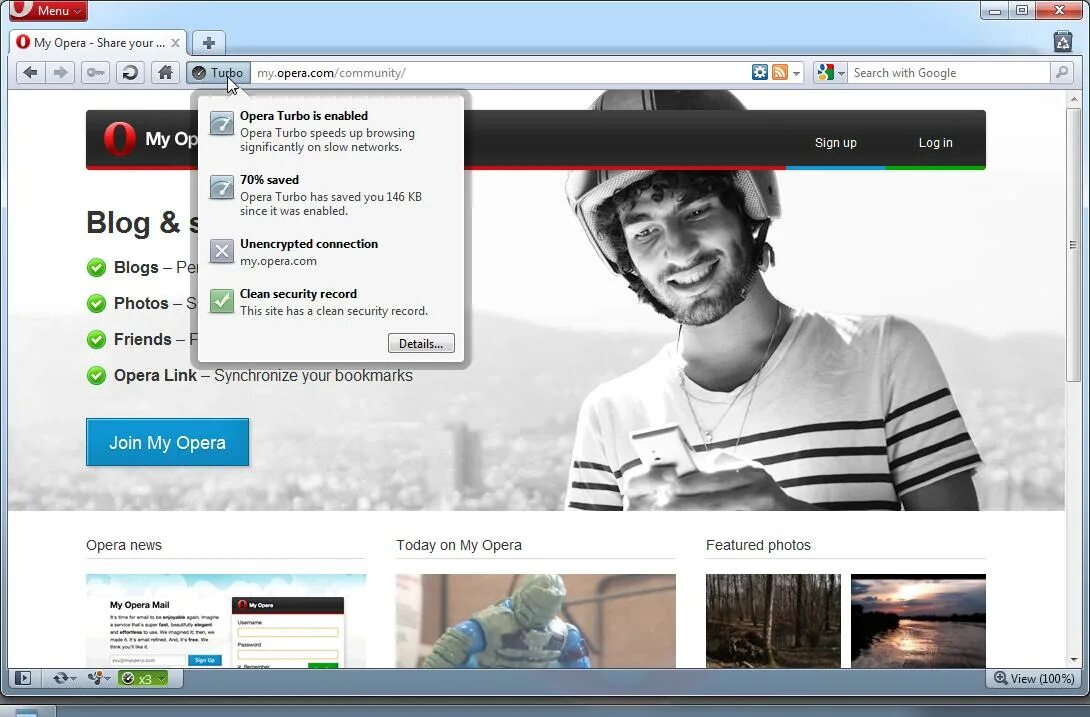Go back to previous page
This screenshot has width=1090, height=717.
(x=31, y=72)
